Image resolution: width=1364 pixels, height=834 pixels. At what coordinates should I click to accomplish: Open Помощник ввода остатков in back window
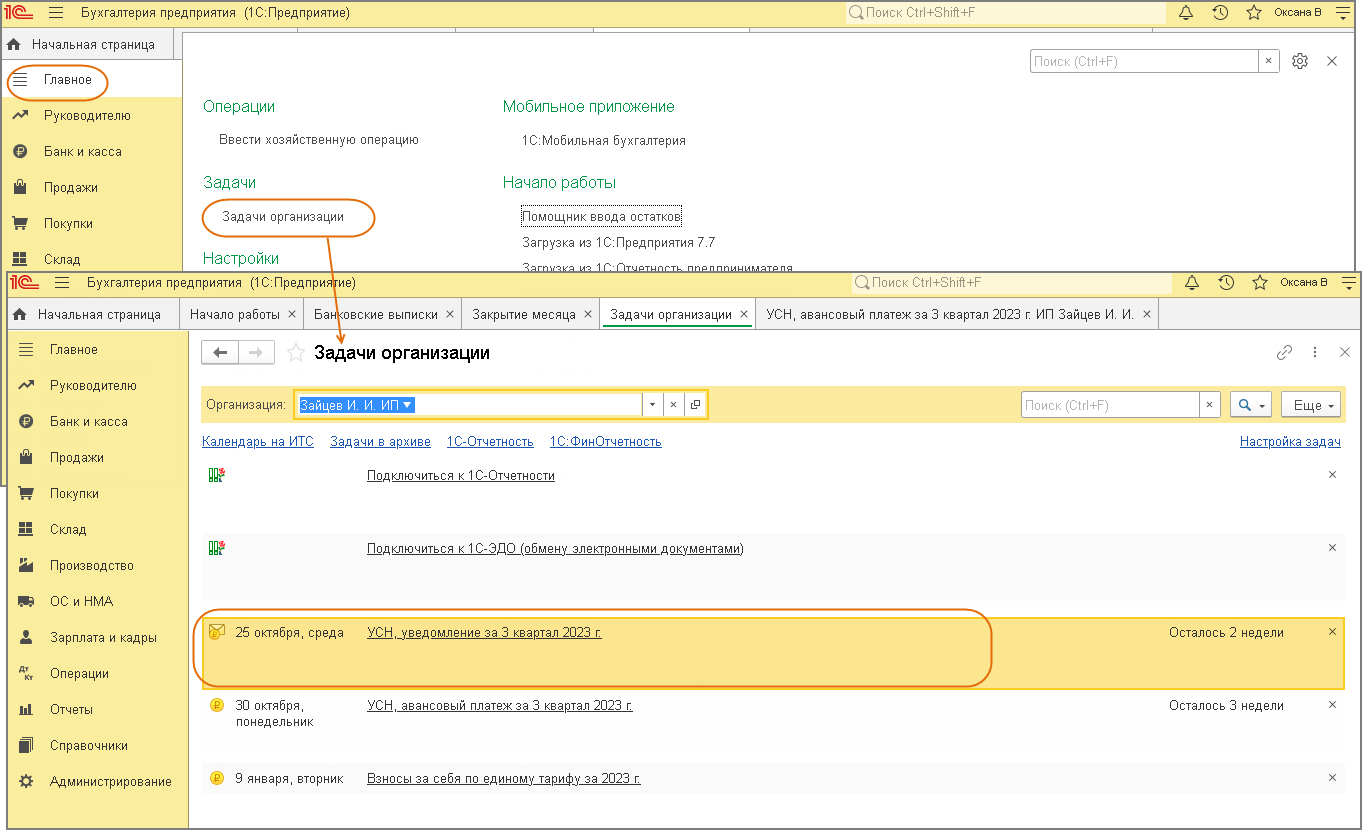(x=601, y=216)
